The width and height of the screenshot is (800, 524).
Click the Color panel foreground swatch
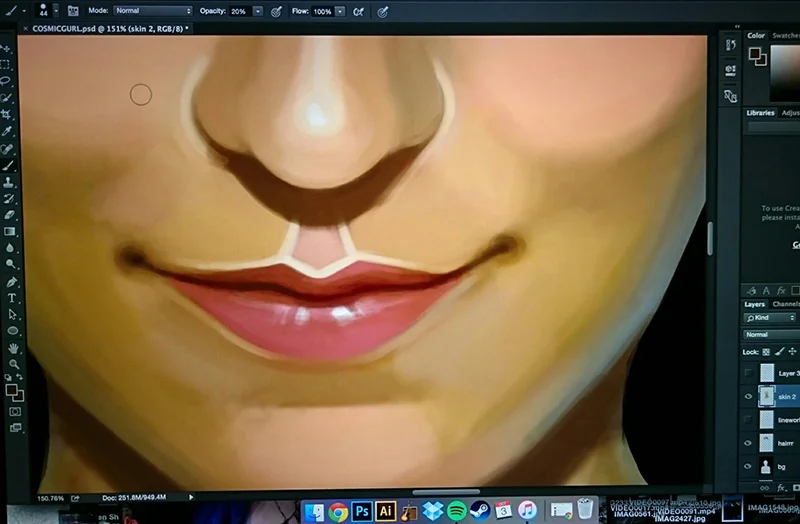755,53
